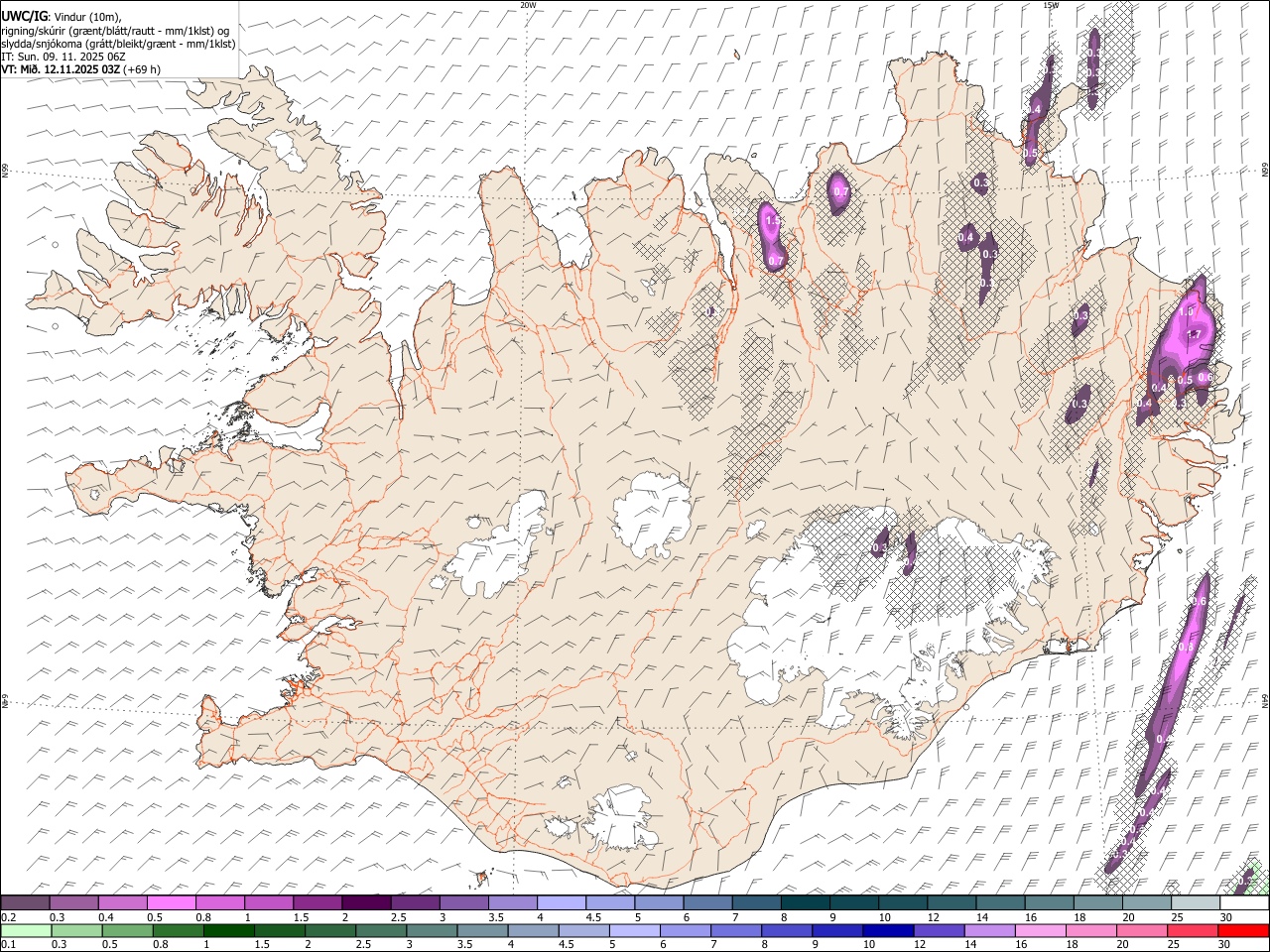Click the '4.5' number under the upper legend
This screenshot has height=952, width=1270.
[594, 917]
